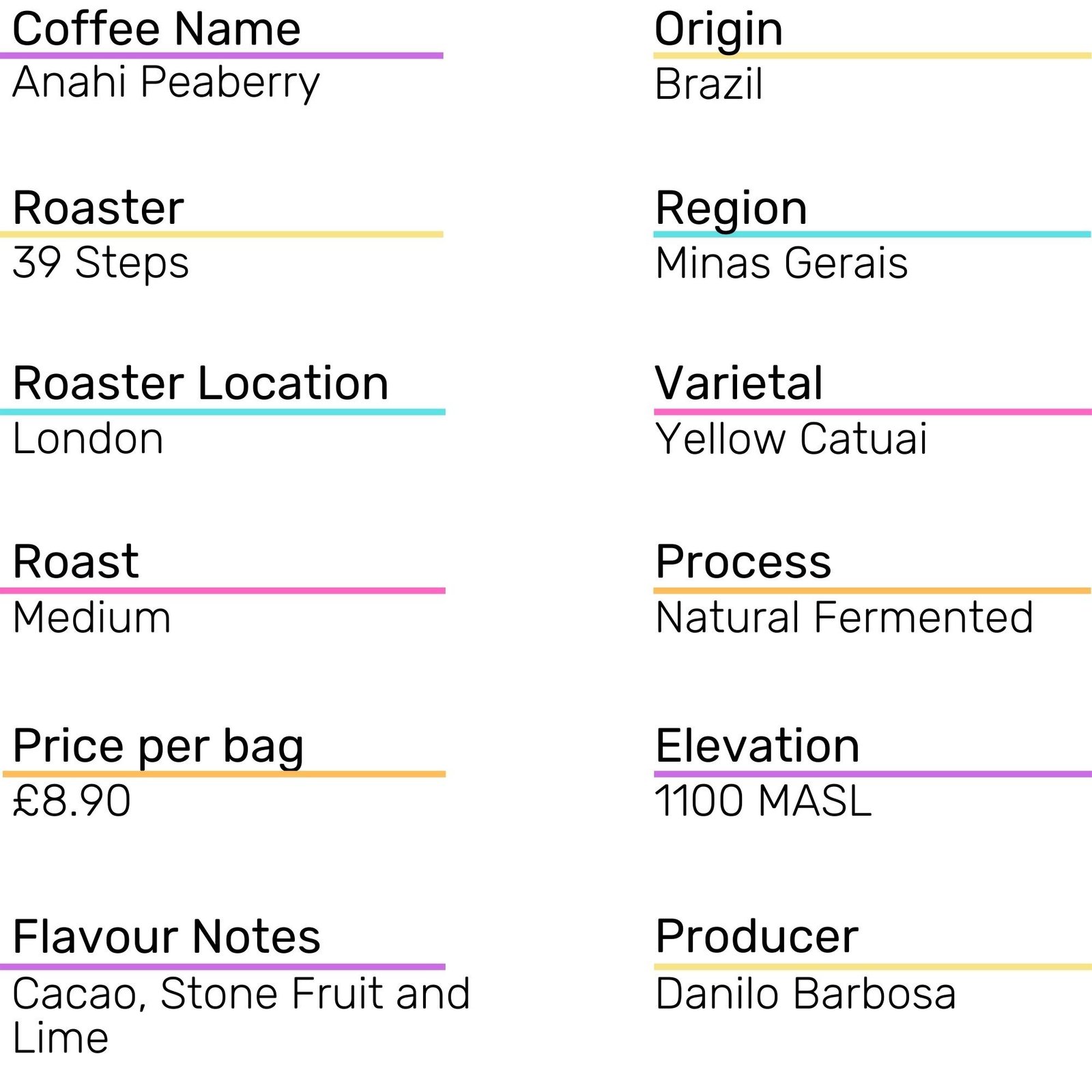Click the Varietal heading
Viewport: 1092px width, 1092px height.
pyautogui.click(x=738, y=383)
